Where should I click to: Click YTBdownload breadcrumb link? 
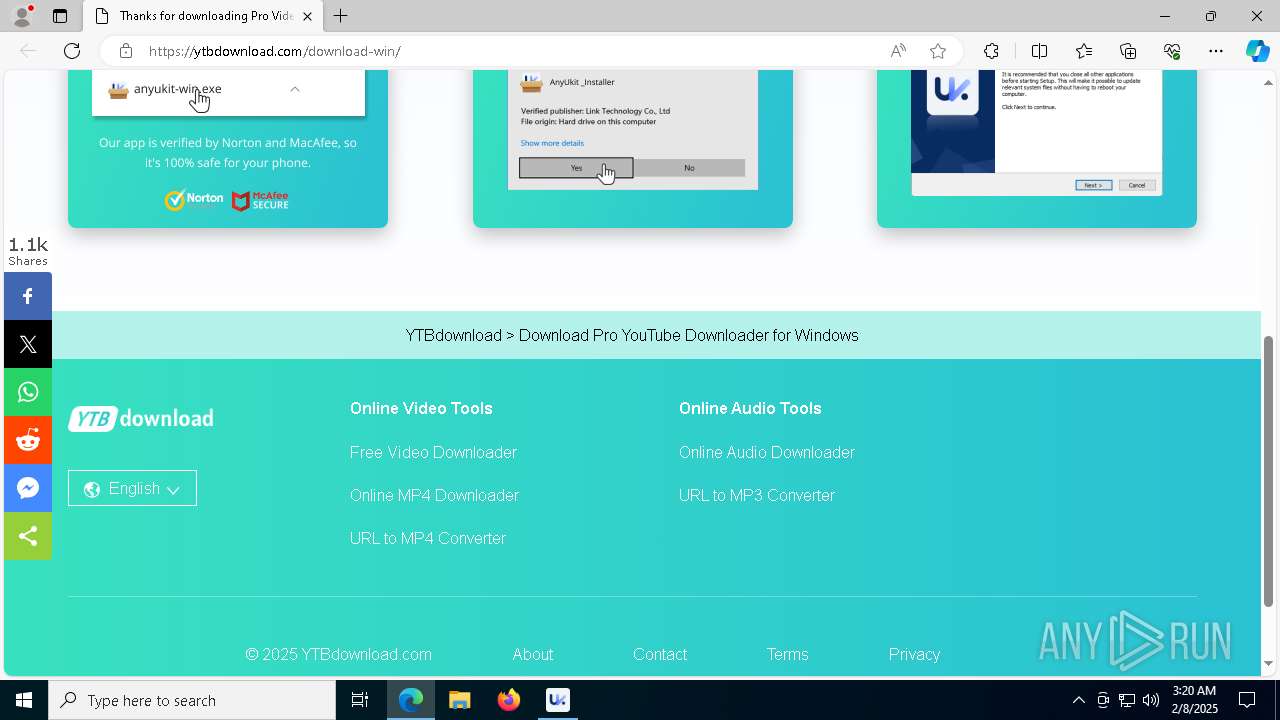click(x=453, y=335)
